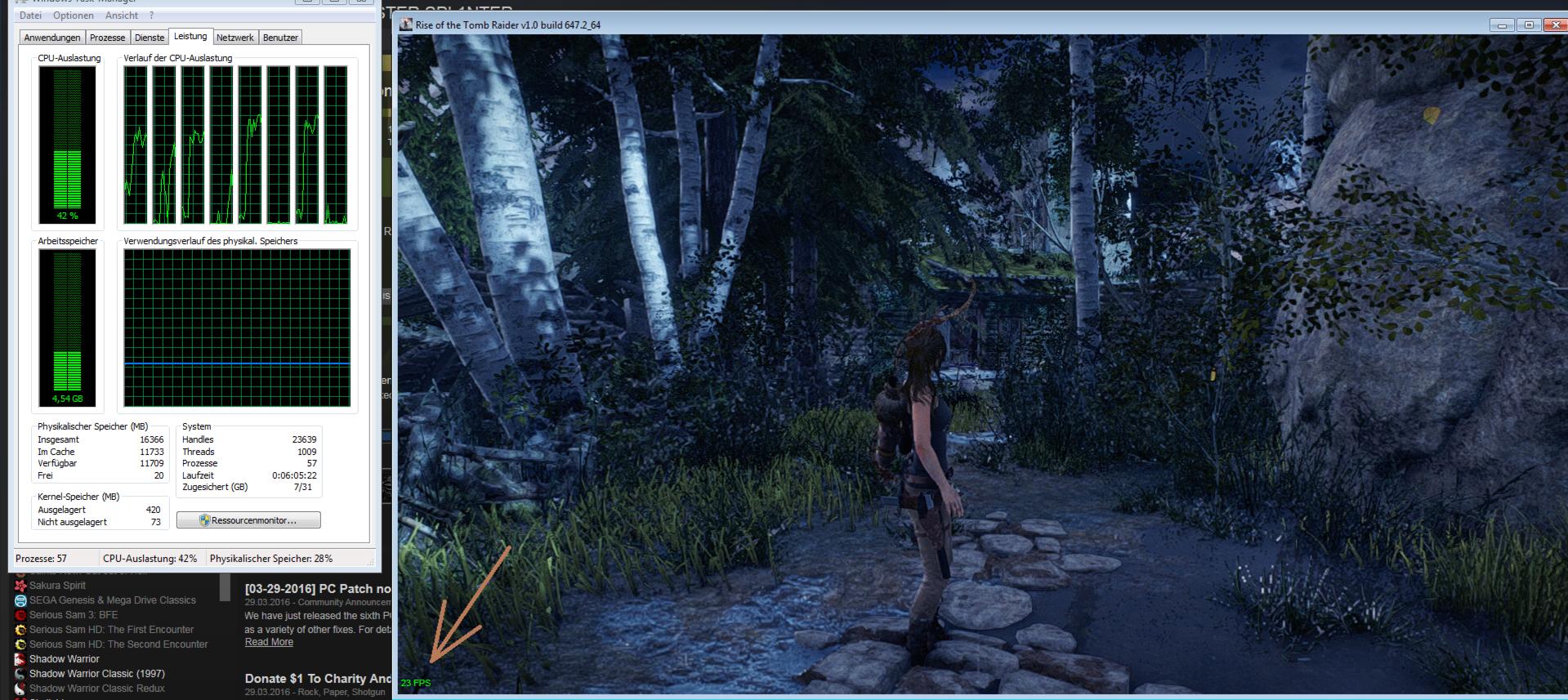Click the Nicht ausgelagert 73 value

[x=156, y=522]
